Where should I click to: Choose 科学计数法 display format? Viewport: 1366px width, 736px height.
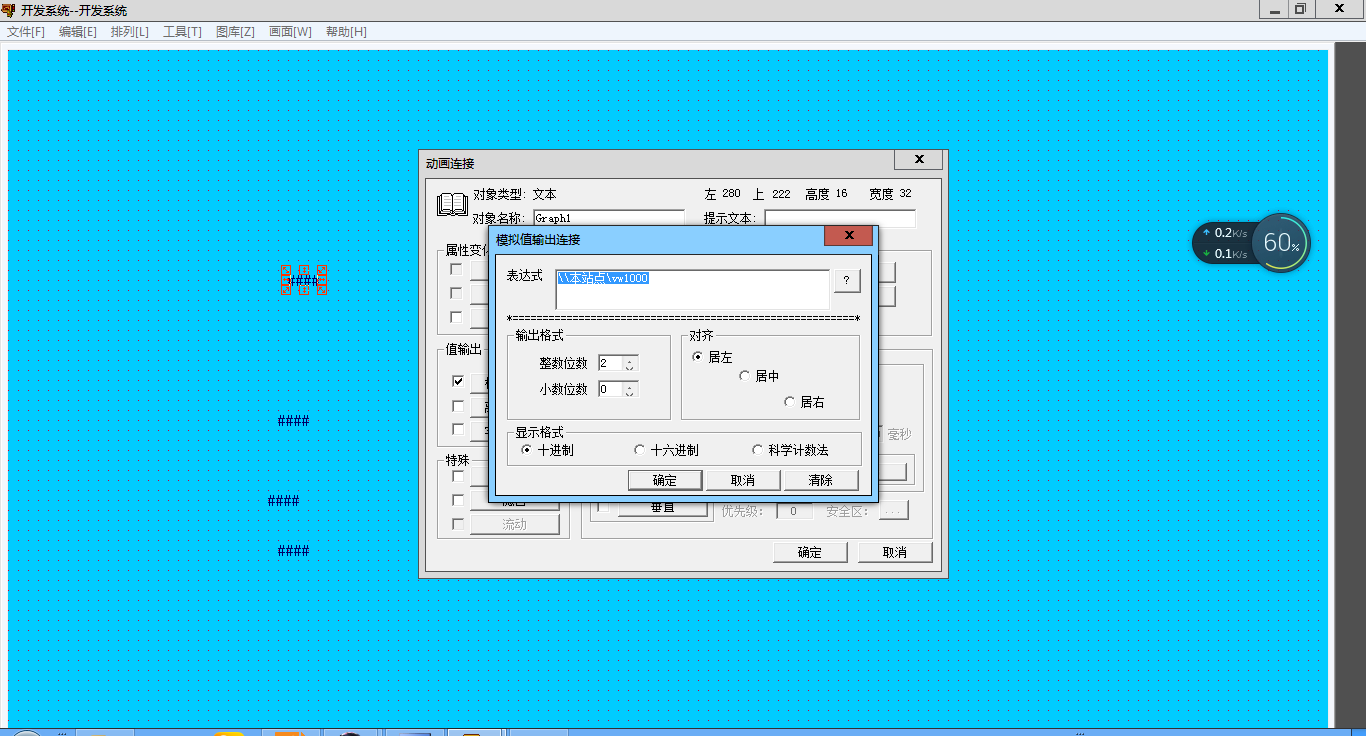pos(757,451)
